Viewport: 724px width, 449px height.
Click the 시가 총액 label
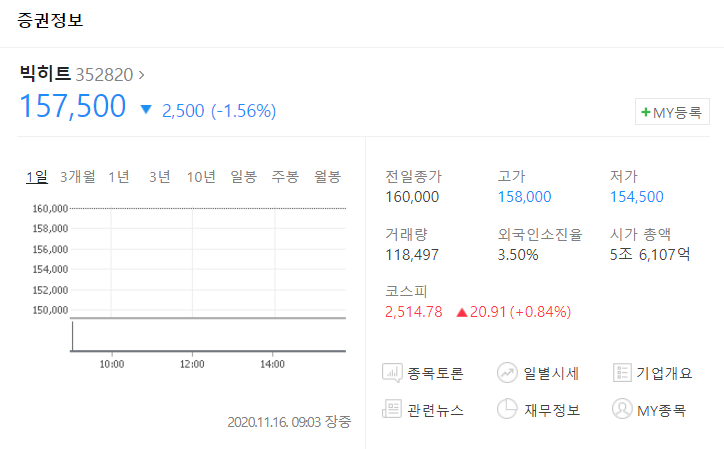coord(640,234)
